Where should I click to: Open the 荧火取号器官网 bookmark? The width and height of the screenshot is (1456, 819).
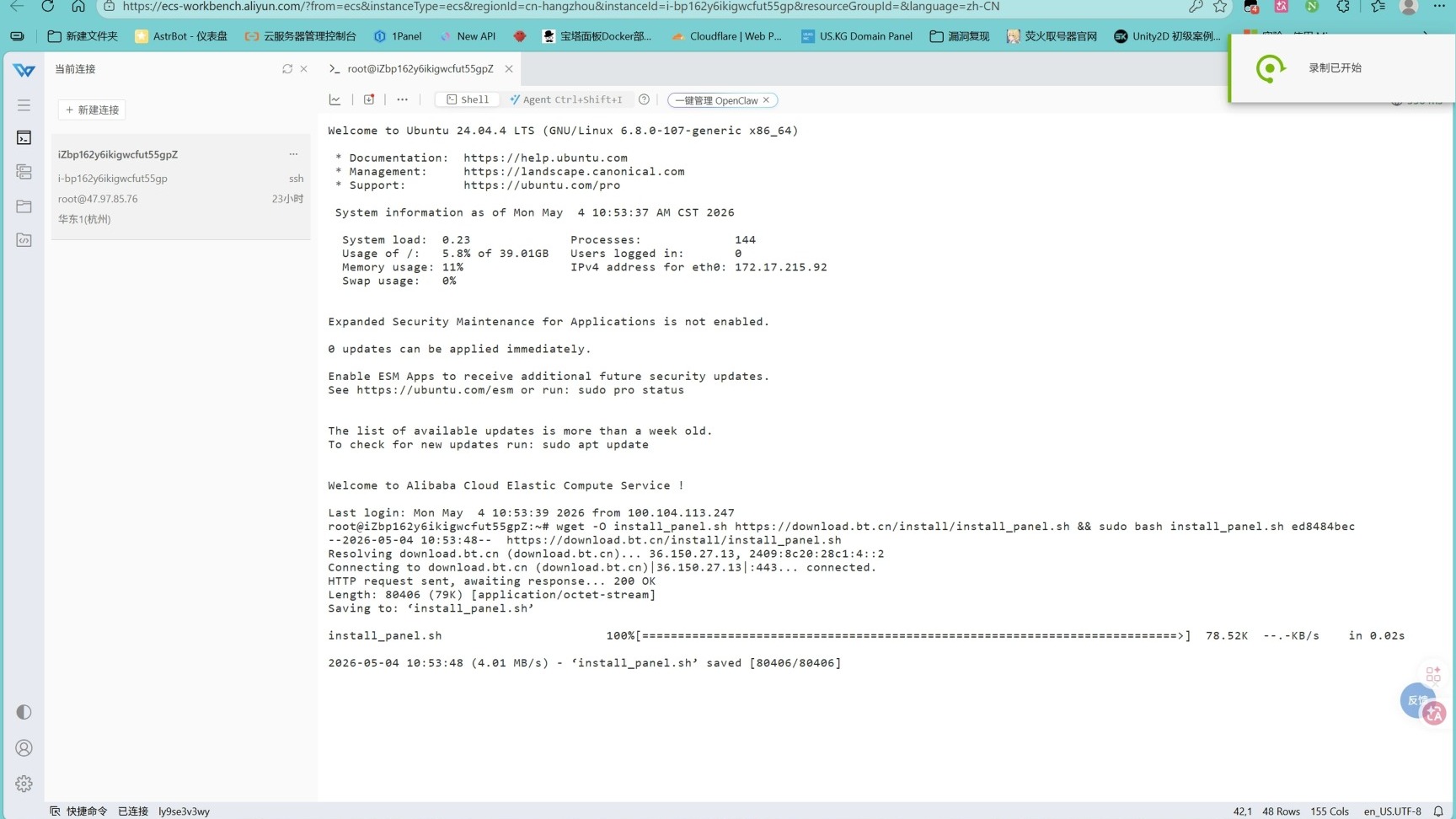1052,36
